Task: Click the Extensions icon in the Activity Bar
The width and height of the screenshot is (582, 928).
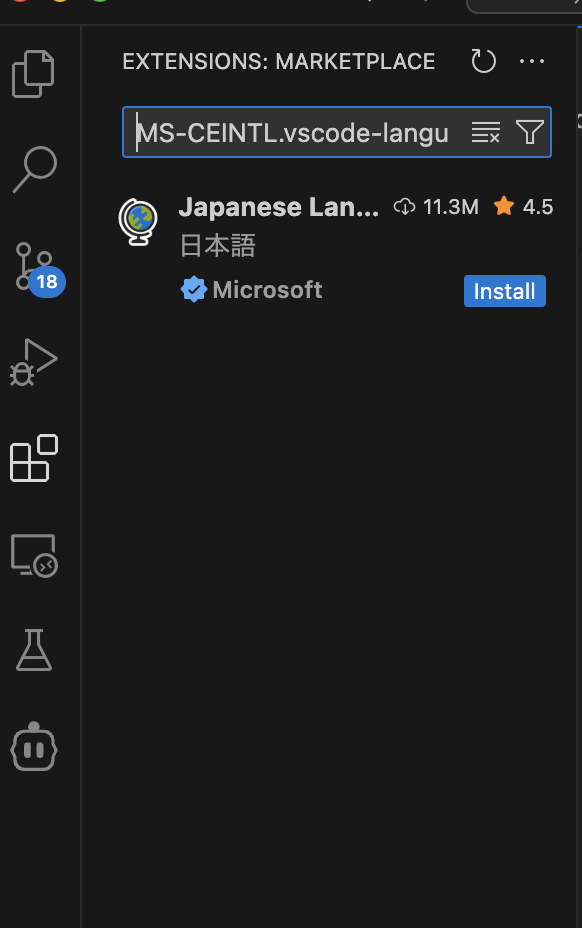Action: pos(34,458)
